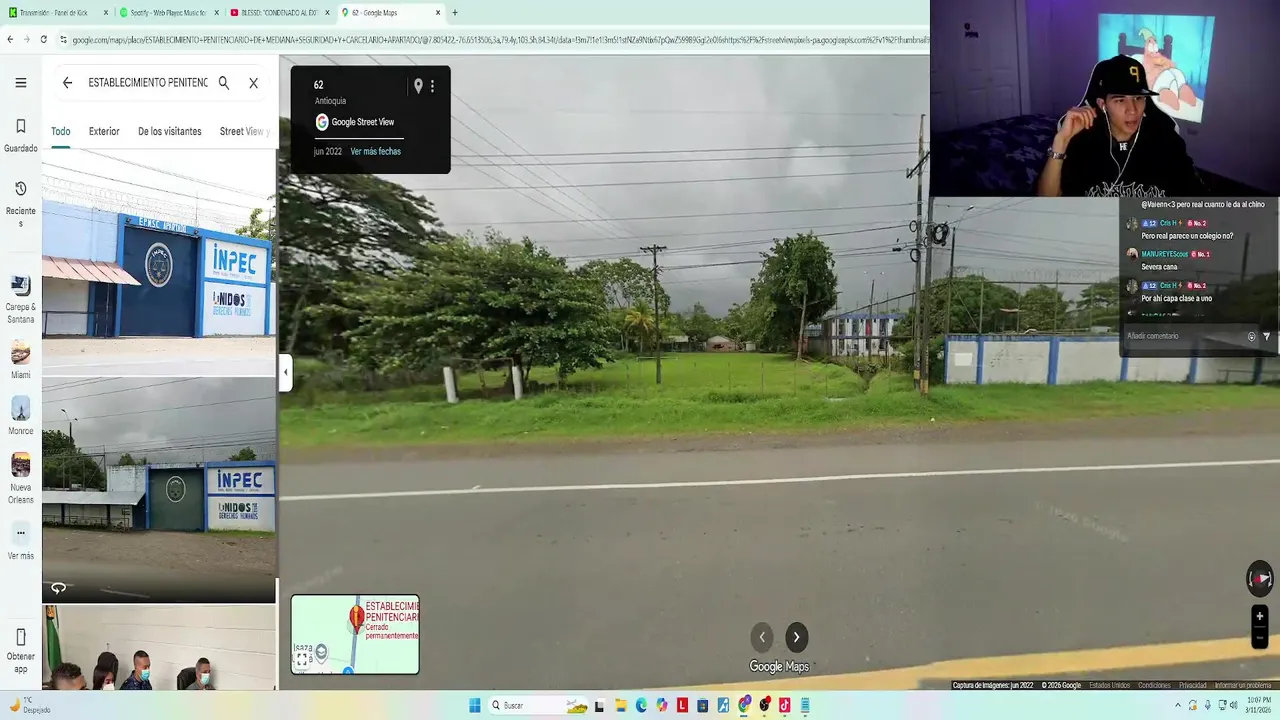The height and width of the screenshot is (720, 1280).
Task: Open the three-dot options in Street View card
Action: pos(432,86)
